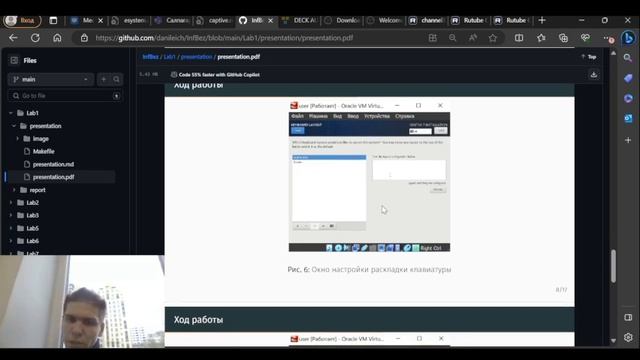Screen dimensions: 640x360
Task: Switch to the channel Rutube tab
Action: point(427,20)
